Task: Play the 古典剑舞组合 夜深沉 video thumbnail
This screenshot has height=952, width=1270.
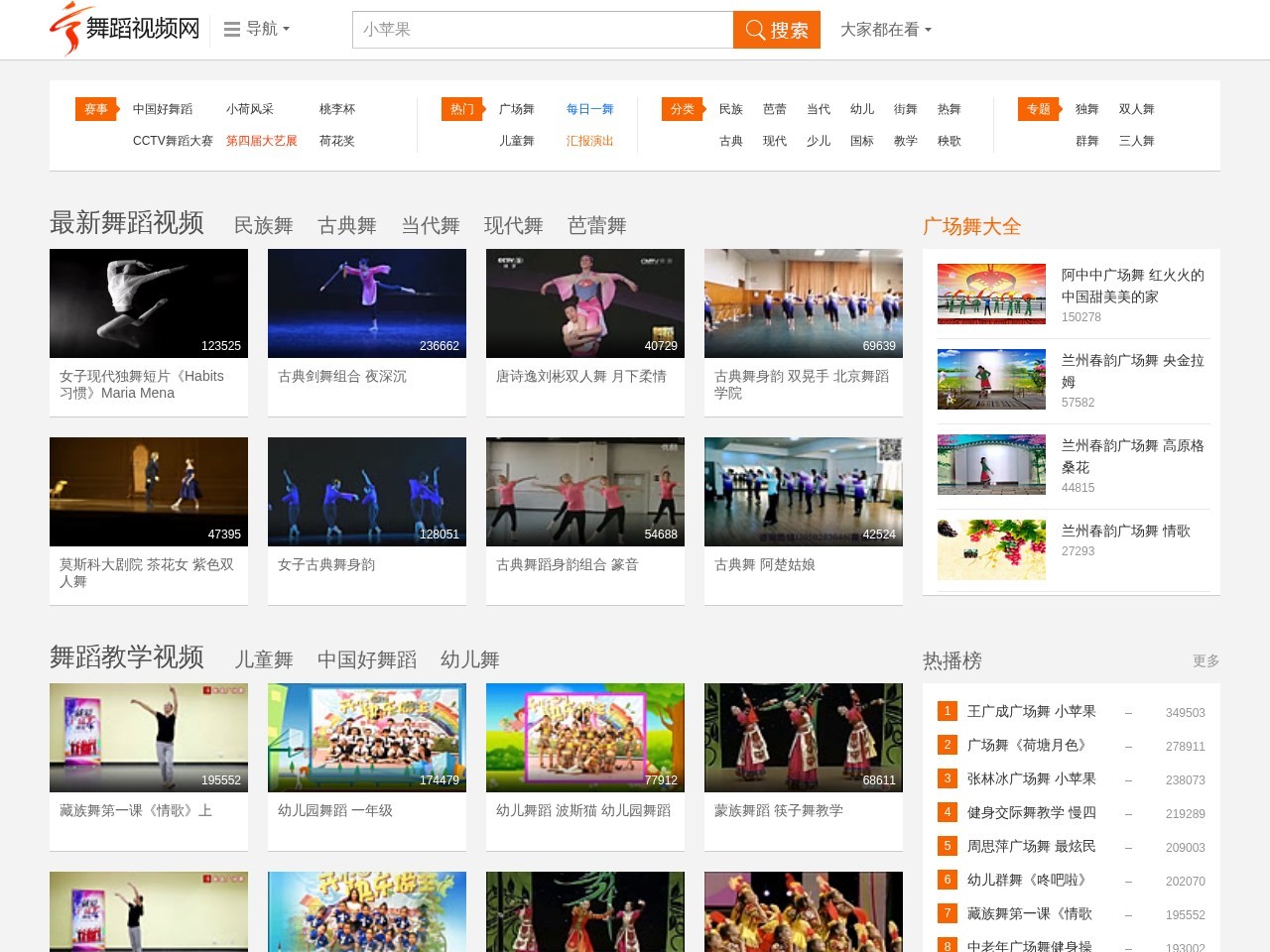Action: point(367,303)
